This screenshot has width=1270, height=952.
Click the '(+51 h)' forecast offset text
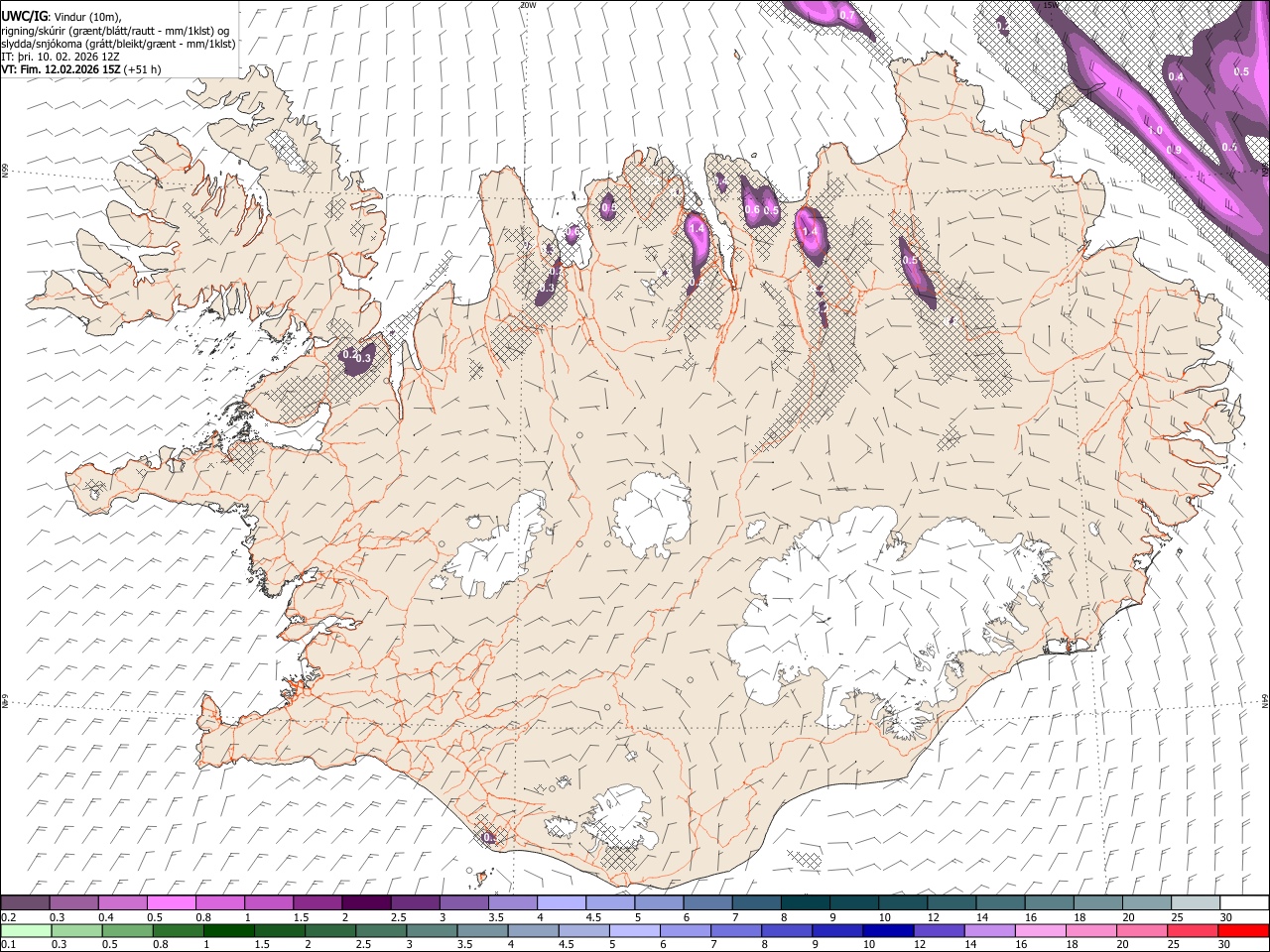(x=143, y=69)
